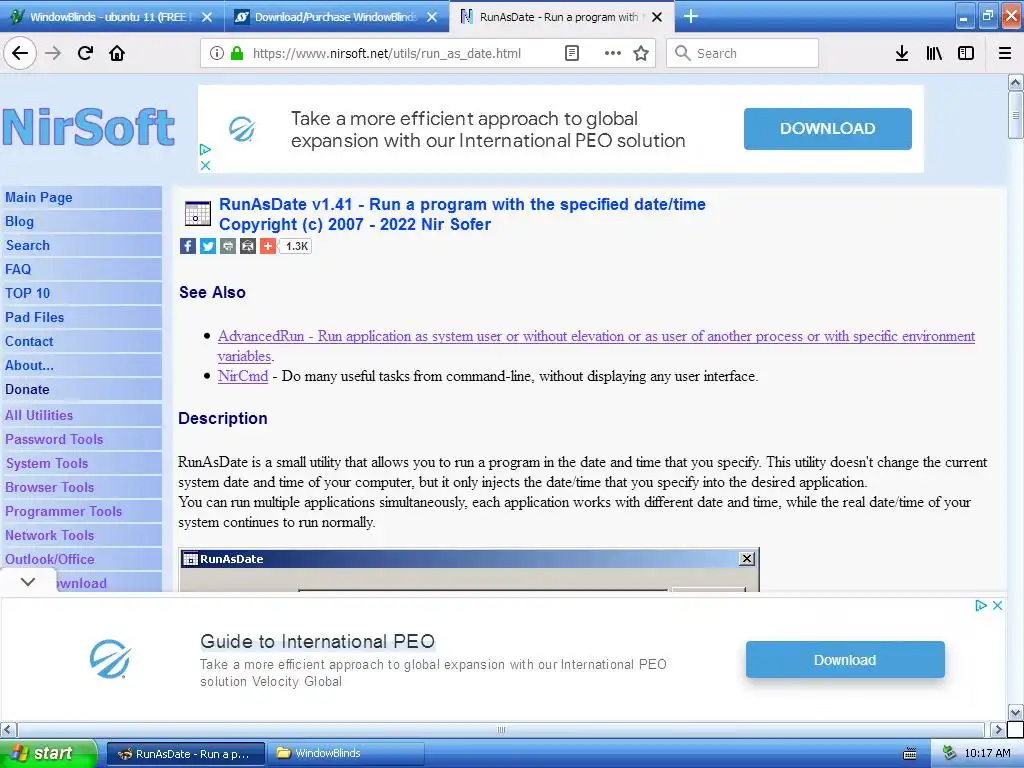Follow the NirCmd link

point(243,376)
